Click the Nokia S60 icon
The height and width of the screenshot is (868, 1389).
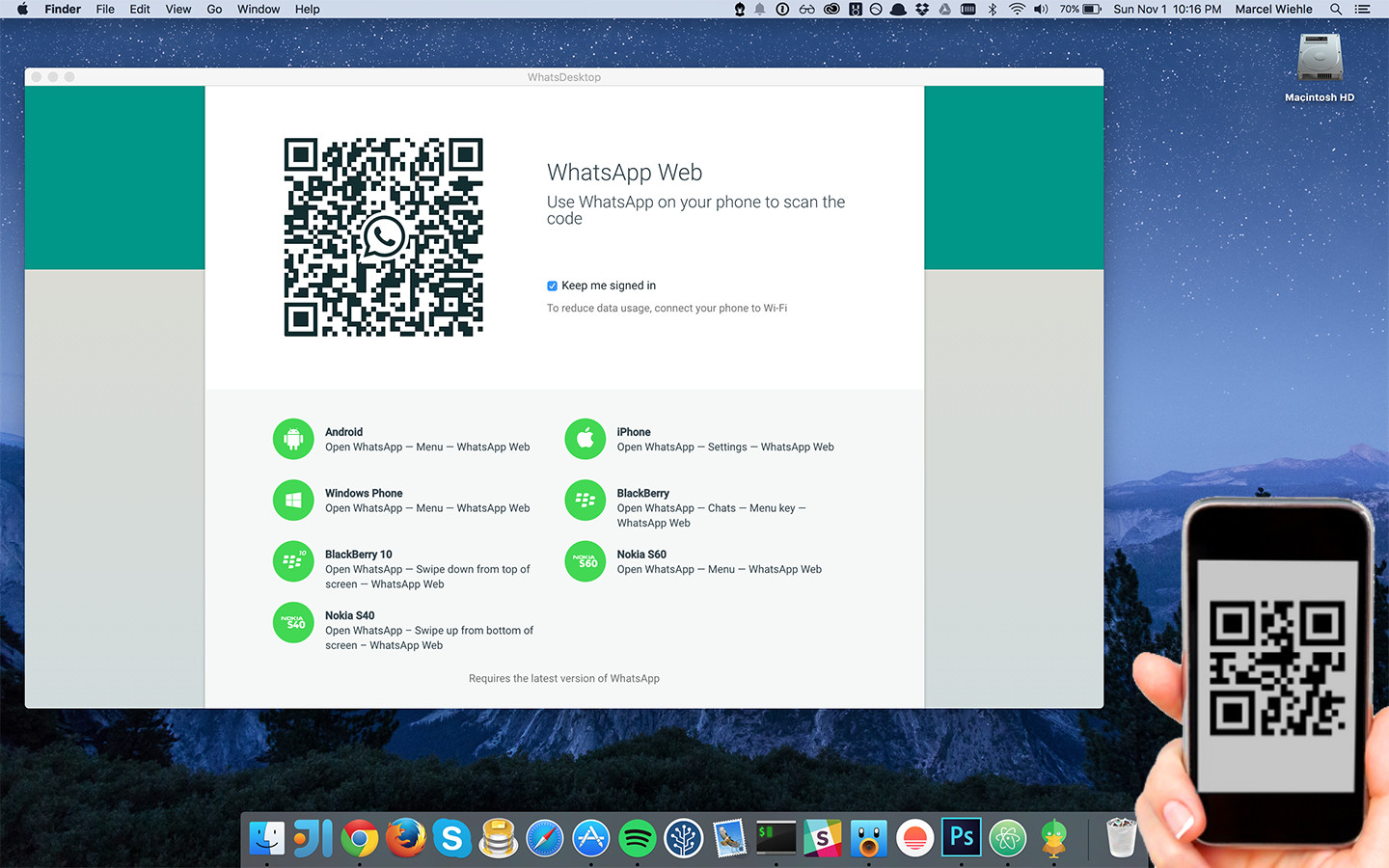(585, 561)
